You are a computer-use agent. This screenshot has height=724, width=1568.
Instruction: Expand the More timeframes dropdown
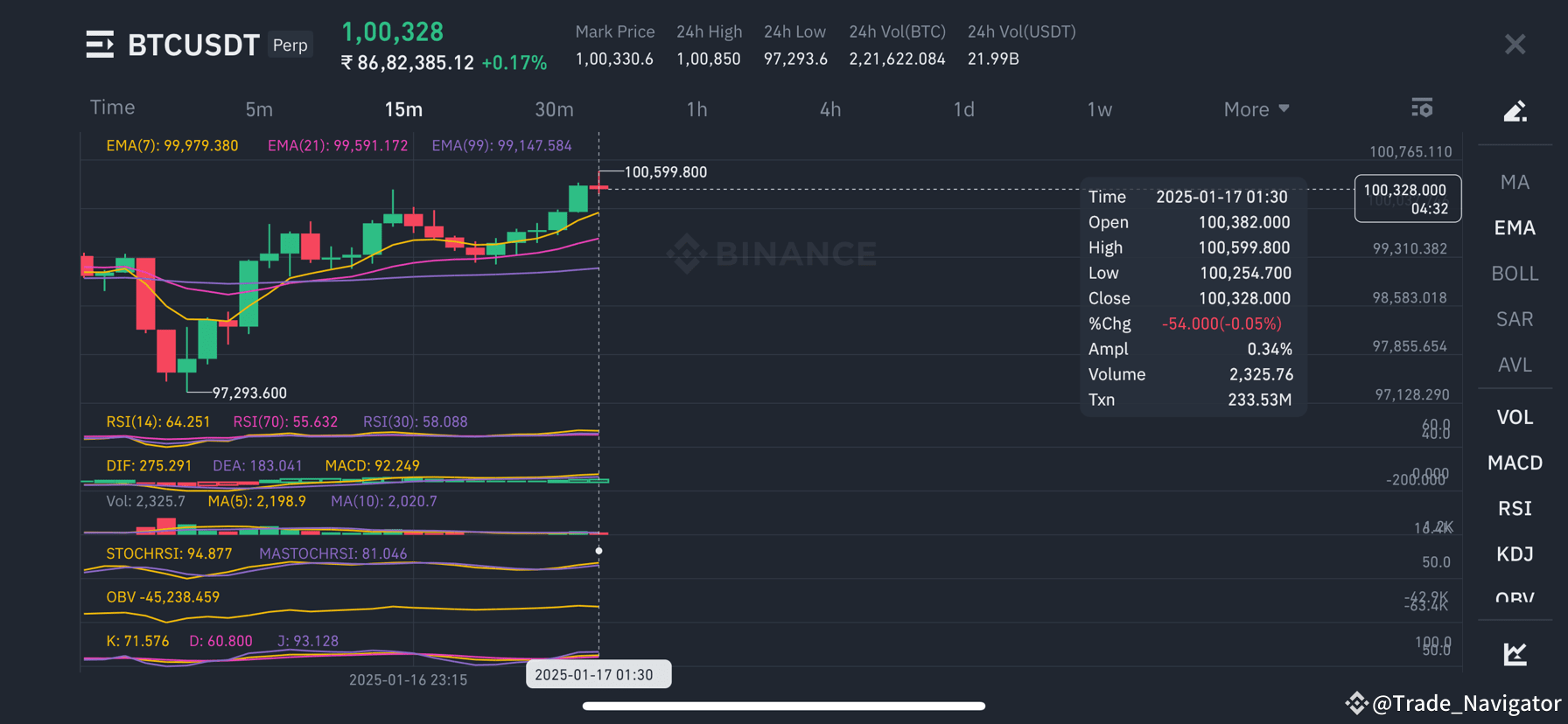click(1256, 109)
